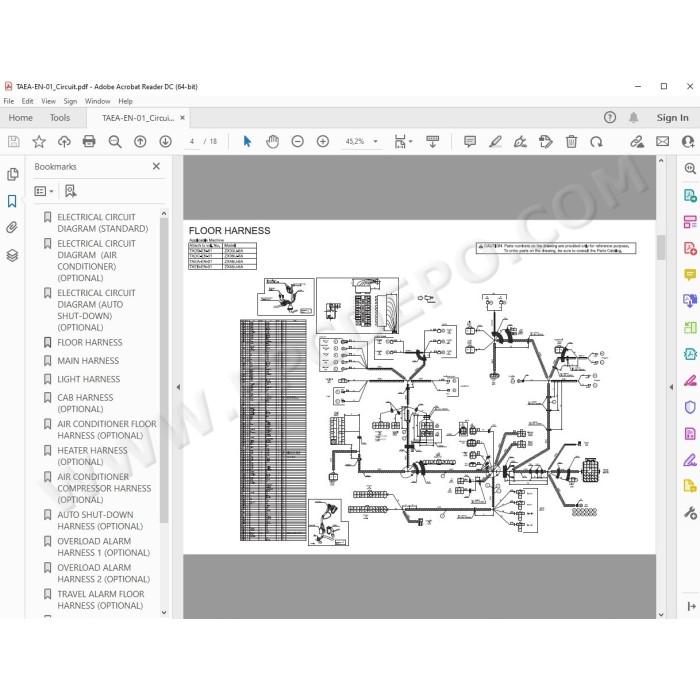Open the FLOOR HARNESS bookmark

(x=90, y=342)
